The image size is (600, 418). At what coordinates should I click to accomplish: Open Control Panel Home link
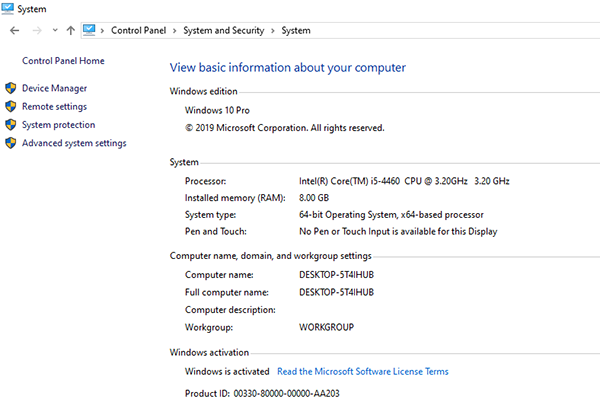[63, 61]
